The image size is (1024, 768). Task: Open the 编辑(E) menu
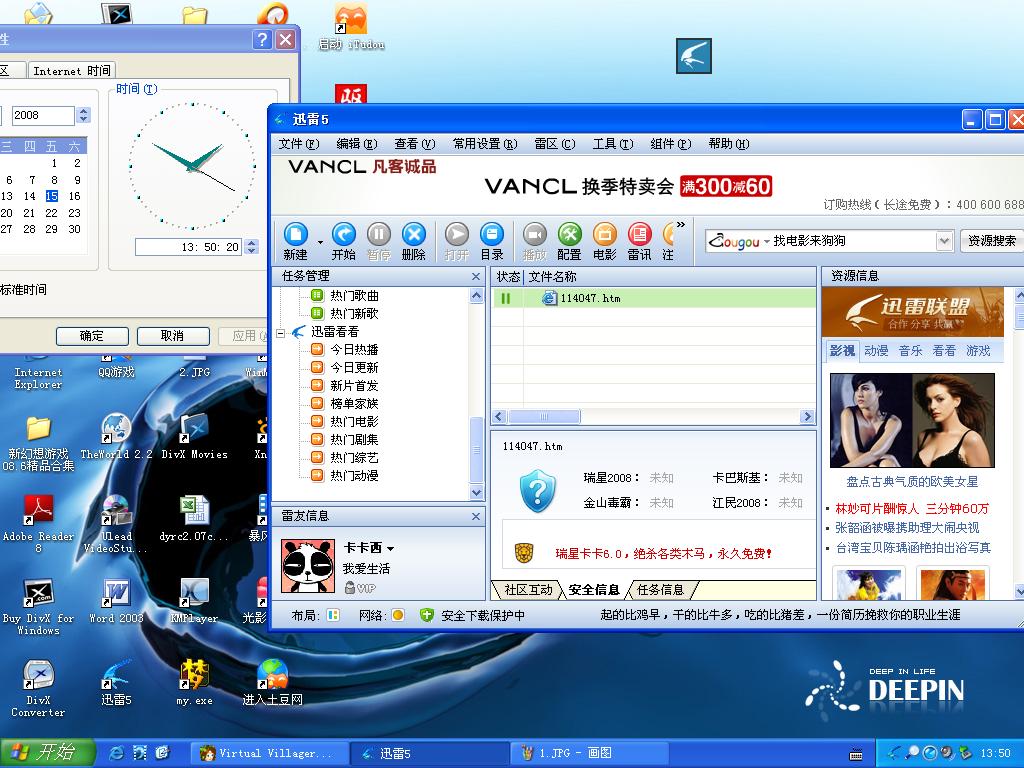click(x=357, y=144)
